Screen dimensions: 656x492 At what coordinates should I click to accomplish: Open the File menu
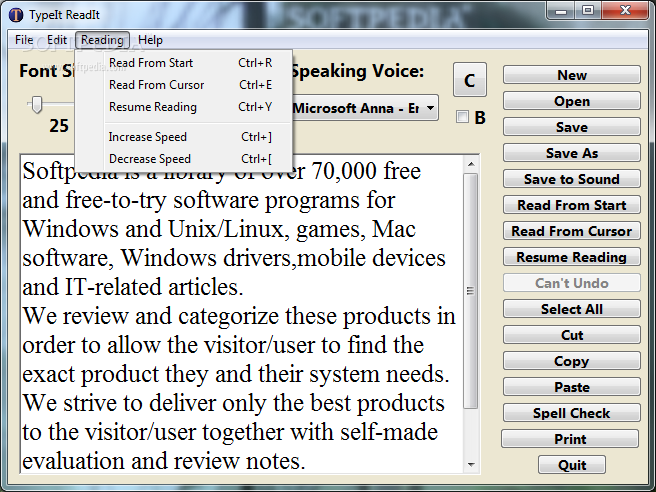24,40
